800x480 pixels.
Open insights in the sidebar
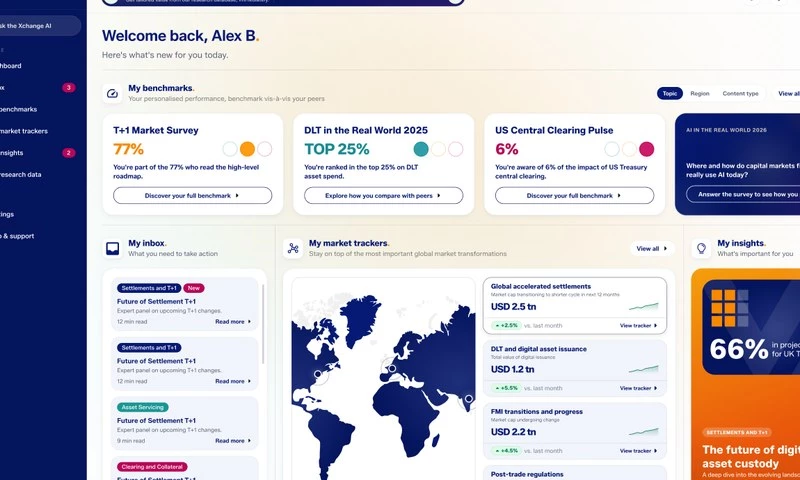click(x=12, y=153)
